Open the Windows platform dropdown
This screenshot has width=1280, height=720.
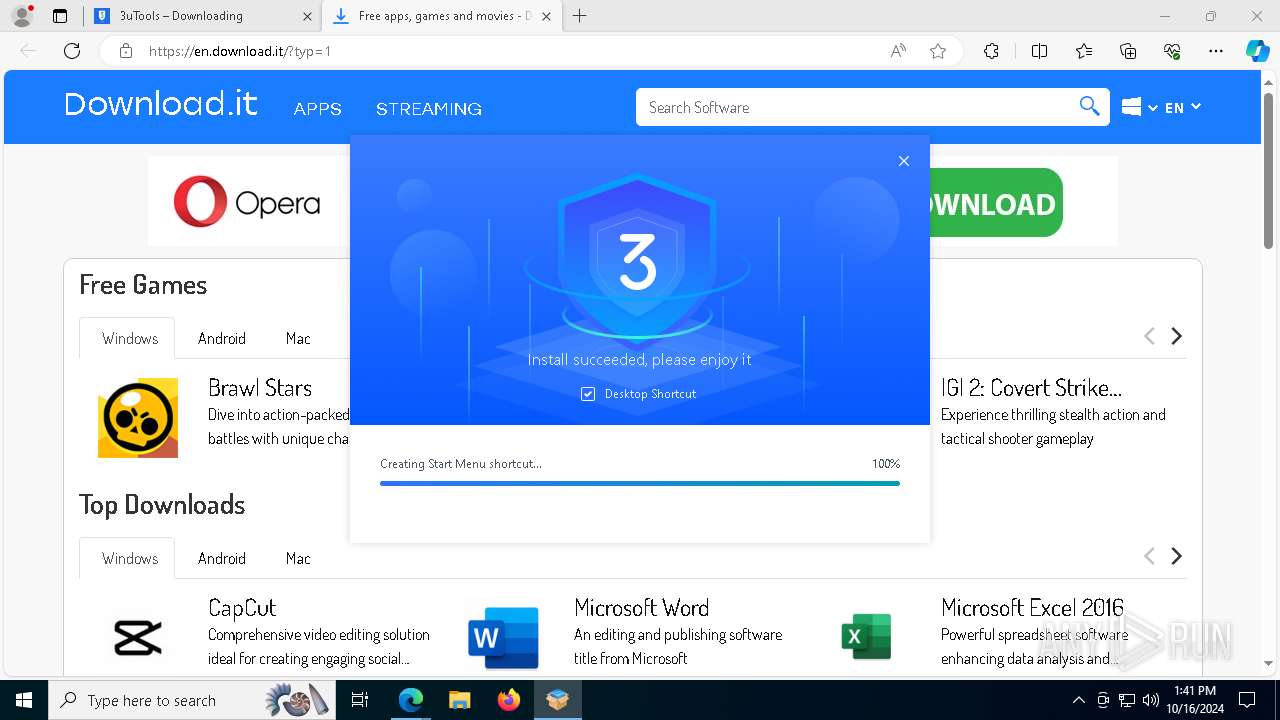click(x=1139, y=107)
